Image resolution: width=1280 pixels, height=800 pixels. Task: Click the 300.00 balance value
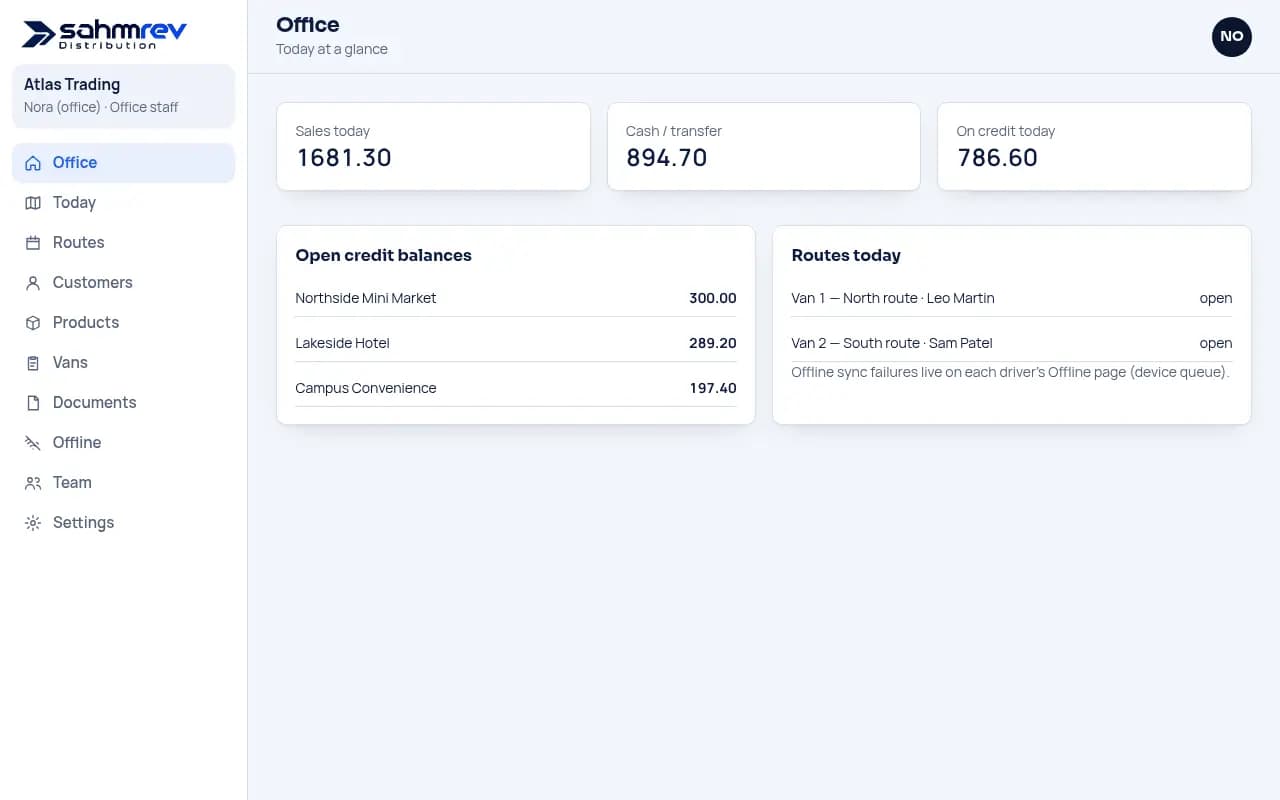(x=713, y=298)
